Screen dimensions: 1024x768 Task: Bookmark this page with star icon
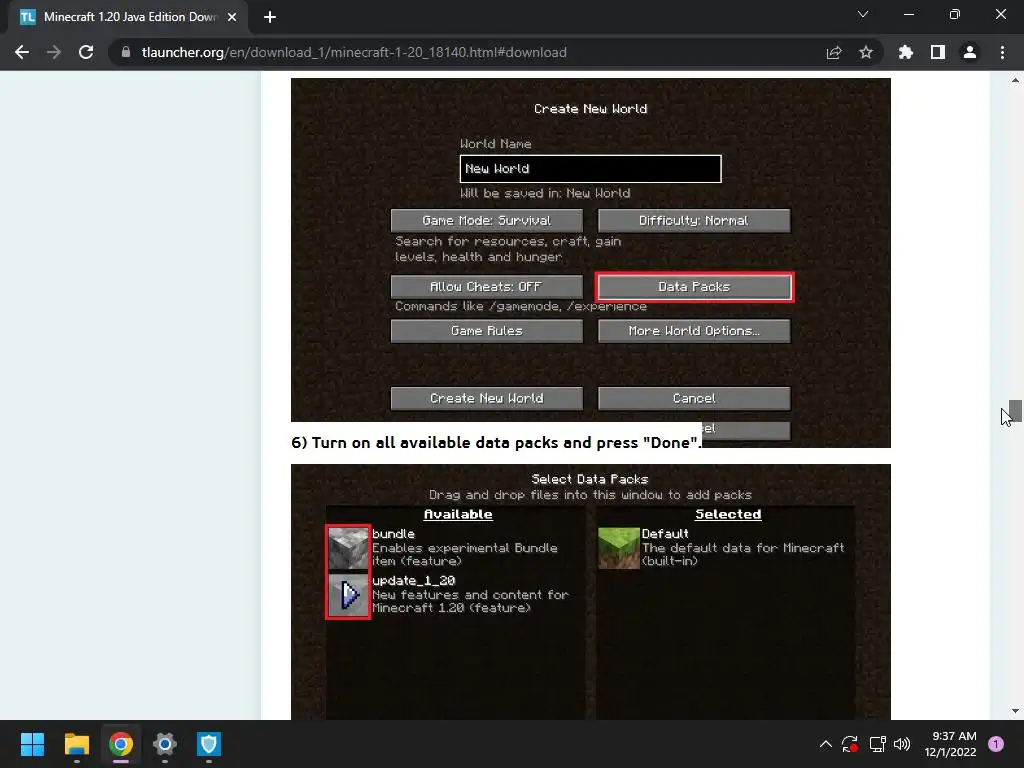tap(866, 52)
